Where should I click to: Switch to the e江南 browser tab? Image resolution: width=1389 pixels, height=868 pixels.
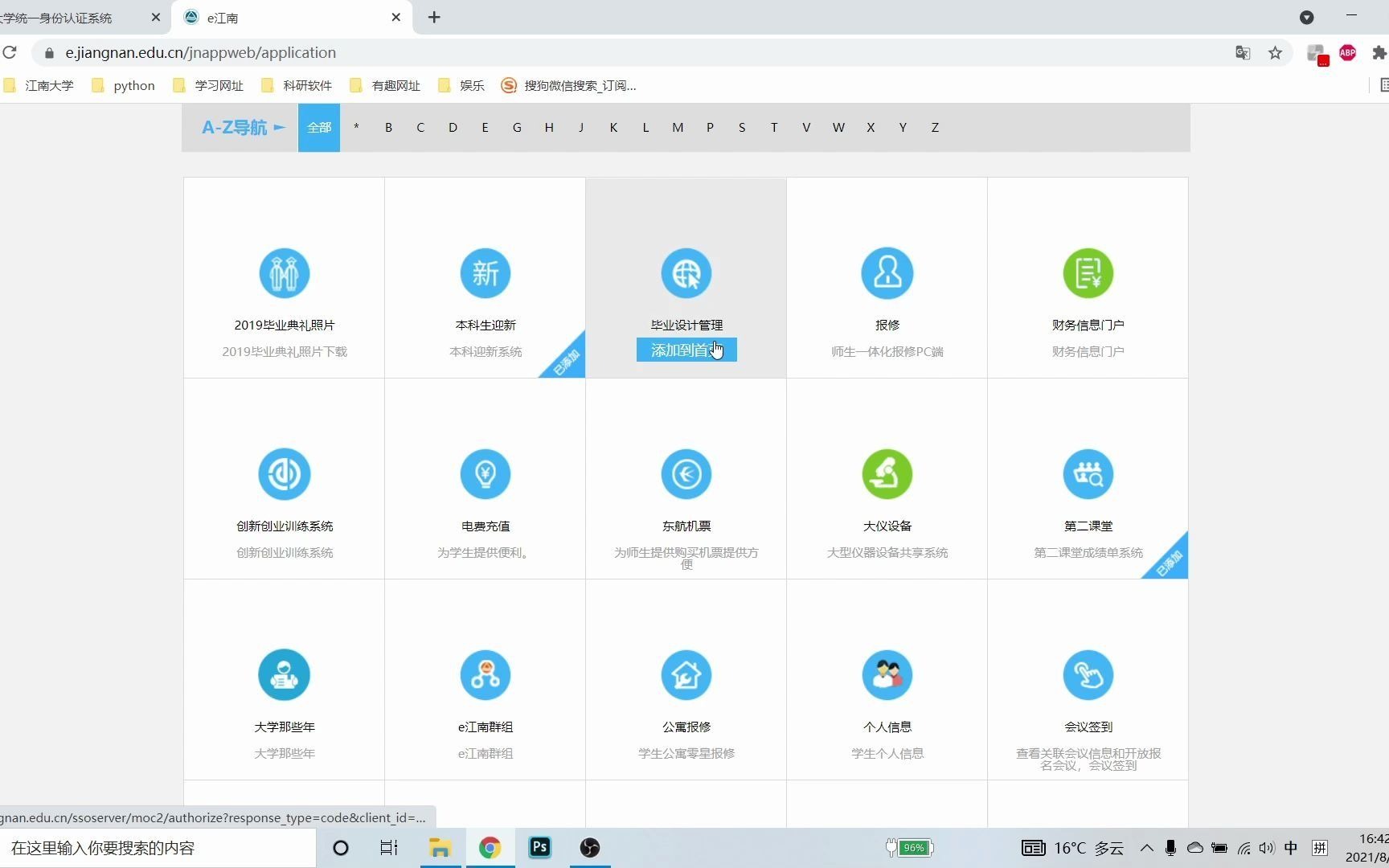click(291, 18)
